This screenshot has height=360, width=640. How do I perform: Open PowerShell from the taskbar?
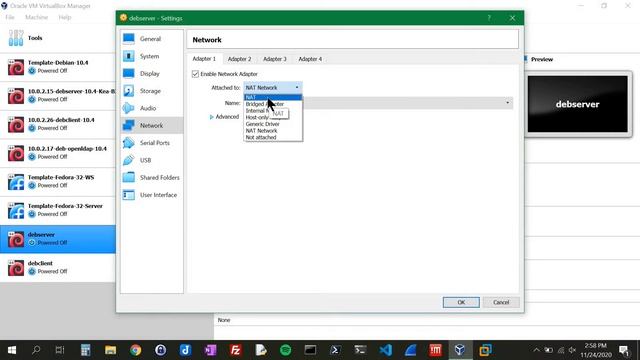click(335, 350)
